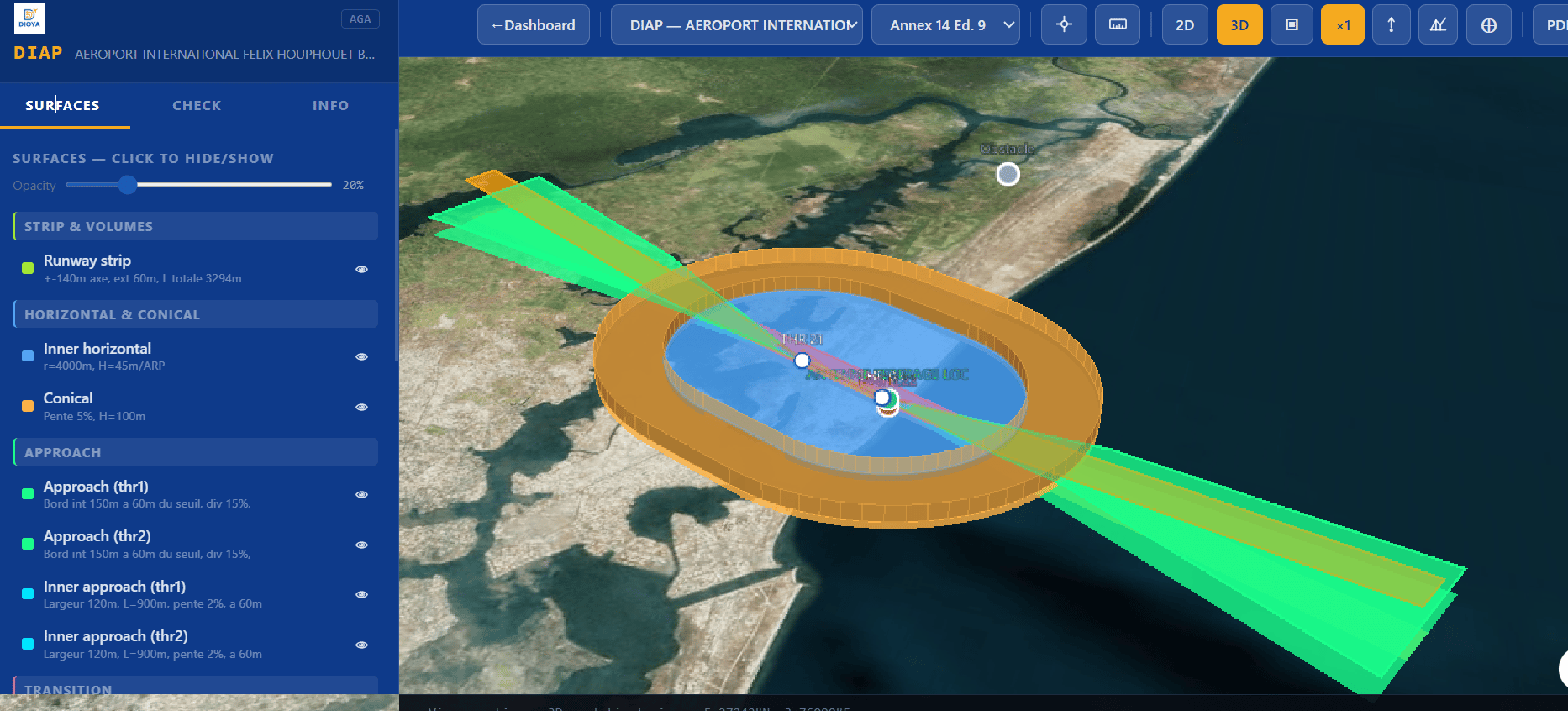Toggle Conical surface visibility eye
The image size is (1568, 711).
(x=361, y=407)
